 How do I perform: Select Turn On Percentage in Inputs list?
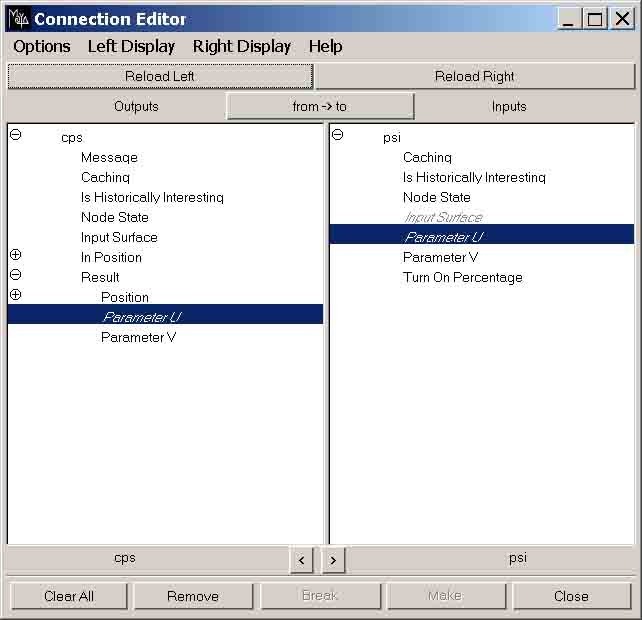point(462,277)
